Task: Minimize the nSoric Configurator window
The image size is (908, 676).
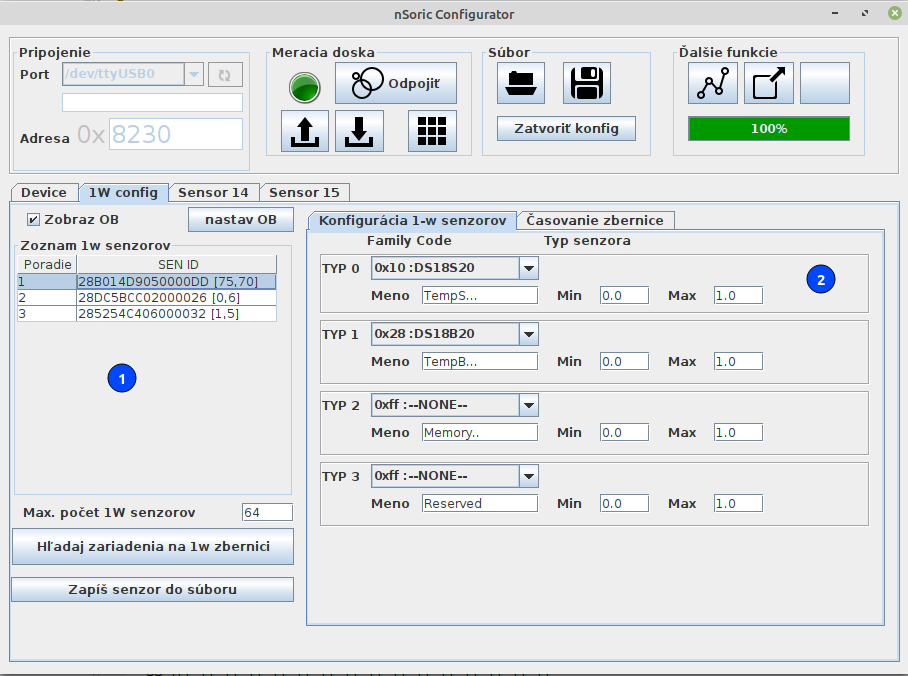Action: pyautogui.click(x=835, y=13)
